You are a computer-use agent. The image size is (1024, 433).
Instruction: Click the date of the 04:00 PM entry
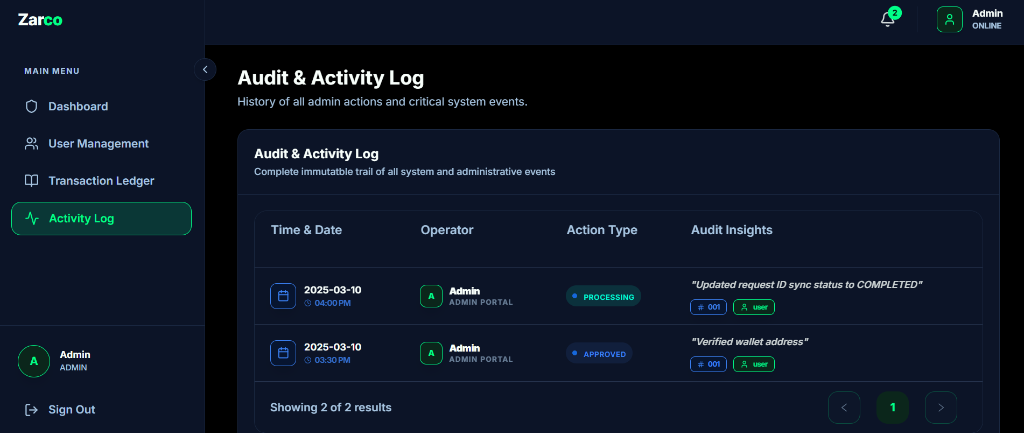[x=332, y=290]
